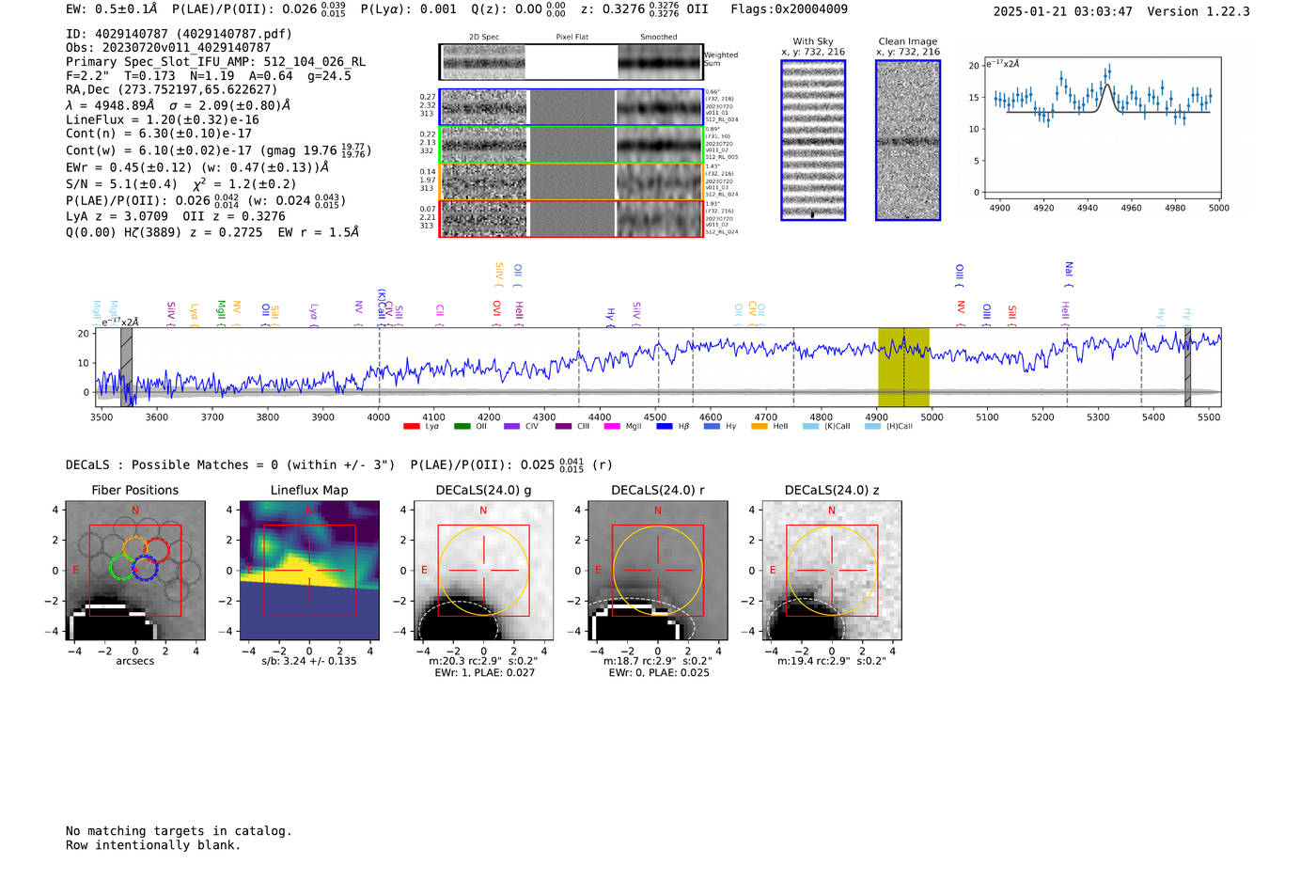The width and height of the screenshot is (1316, 896).
Task: Click the red Lyα legend swatch
Action: [411, 427]
